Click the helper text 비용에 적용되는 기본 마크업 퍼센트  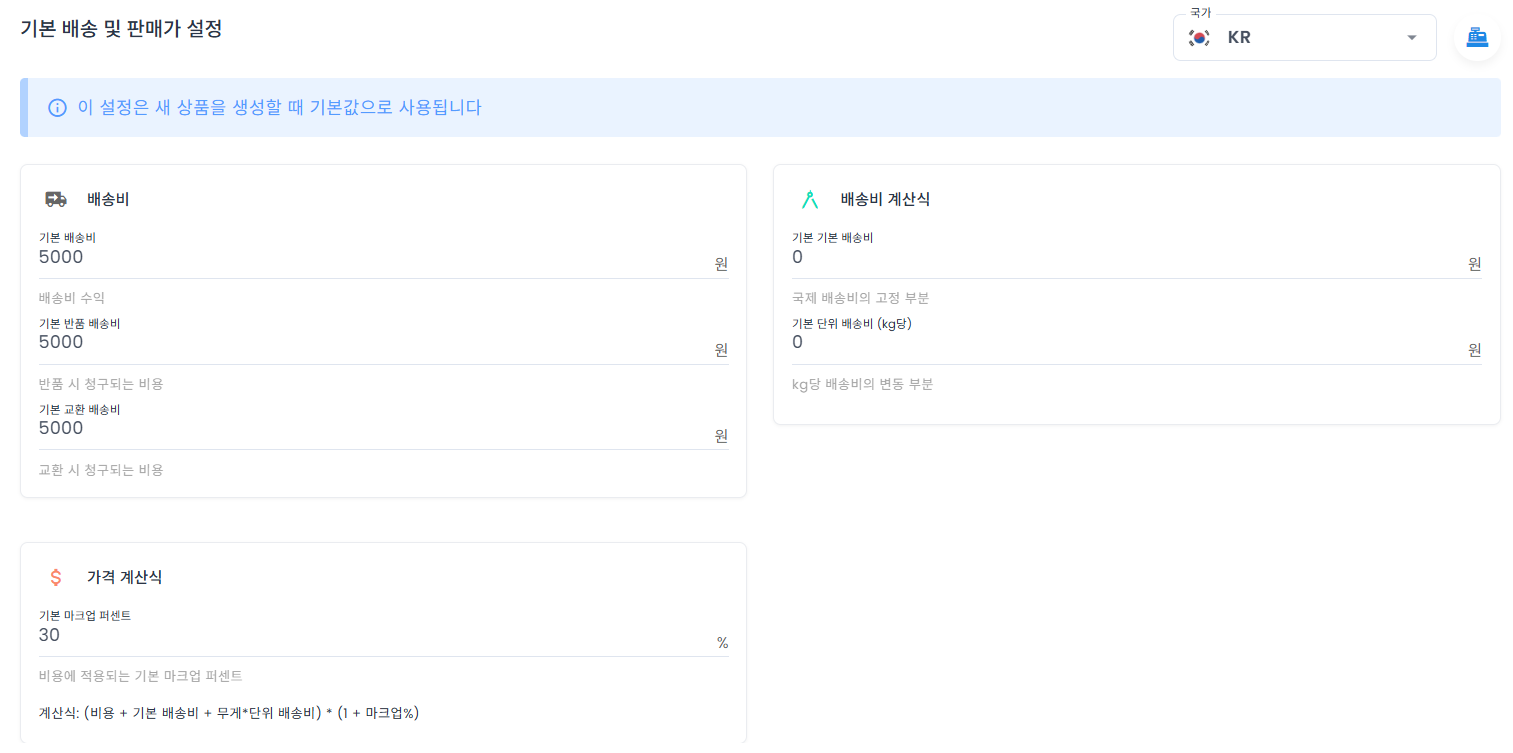click(x=141, y=676)
